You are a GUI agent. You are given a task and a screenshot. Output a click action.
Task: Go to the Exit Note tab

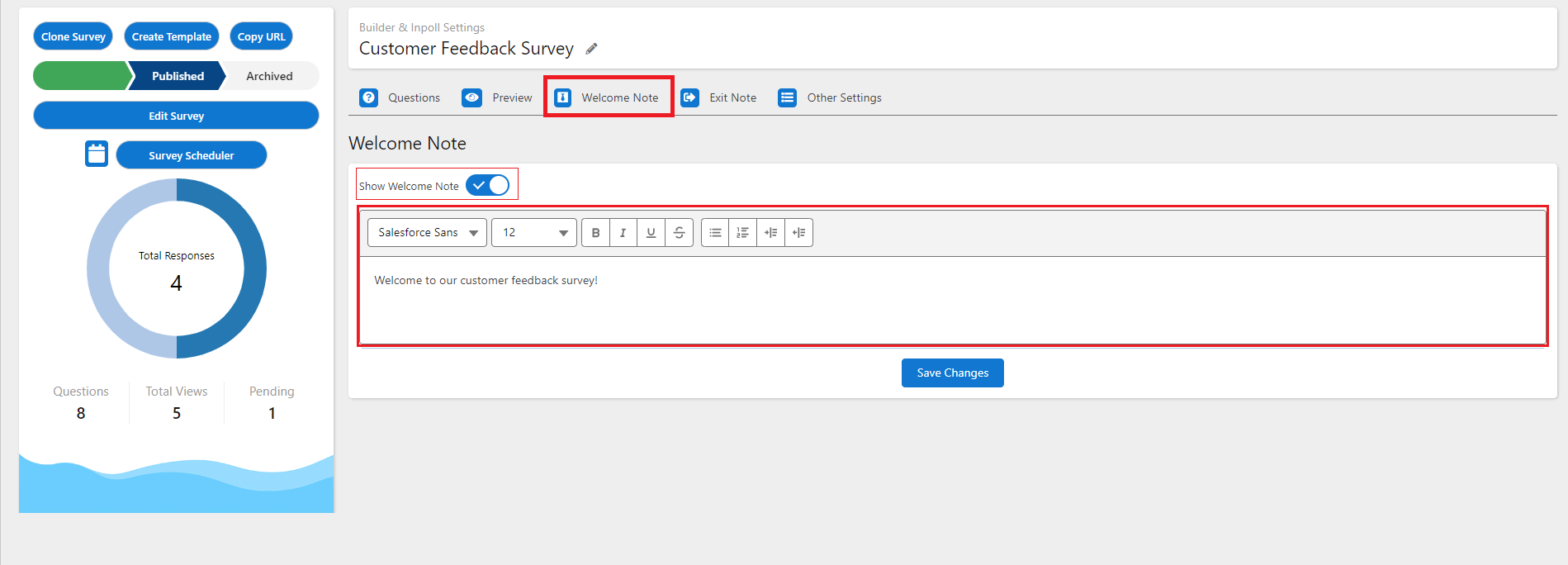718,97
